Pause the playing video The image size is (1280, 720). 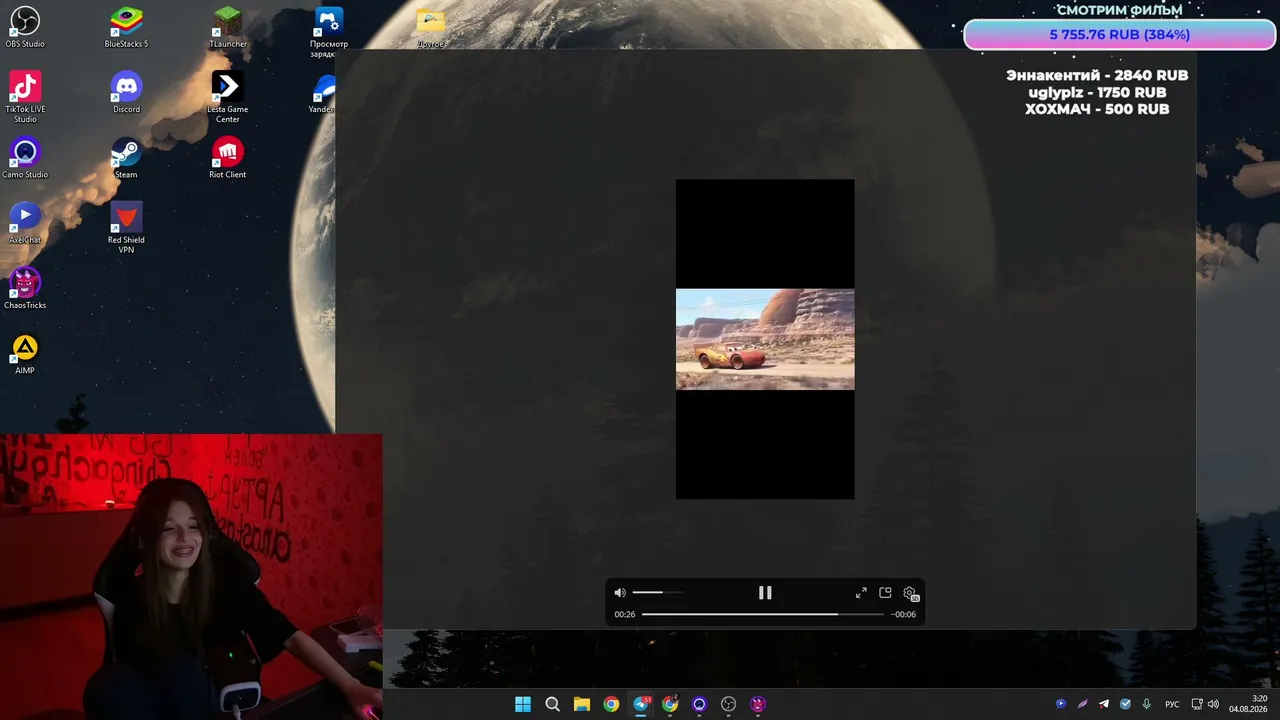[765, 593]
